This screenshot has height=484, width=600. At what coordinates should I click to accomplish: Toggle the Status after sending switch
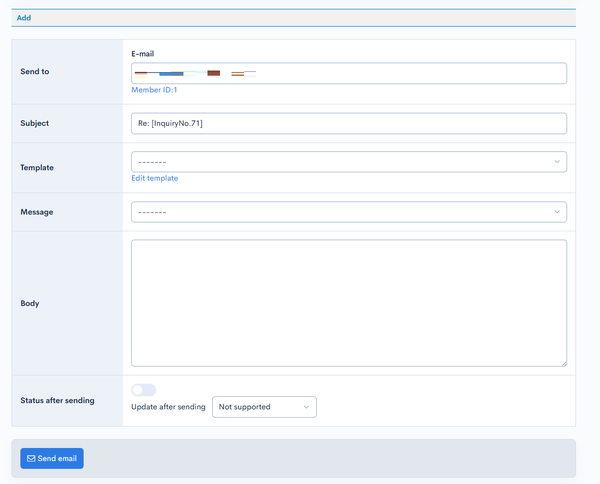click(143, 390)
